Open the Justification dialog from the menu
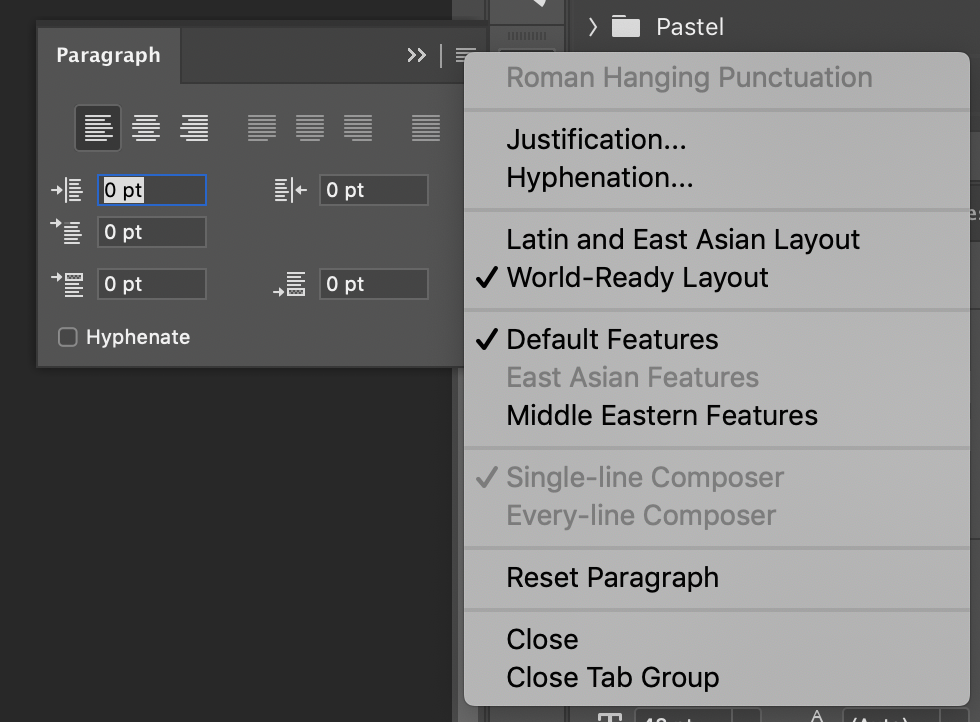 597,139
